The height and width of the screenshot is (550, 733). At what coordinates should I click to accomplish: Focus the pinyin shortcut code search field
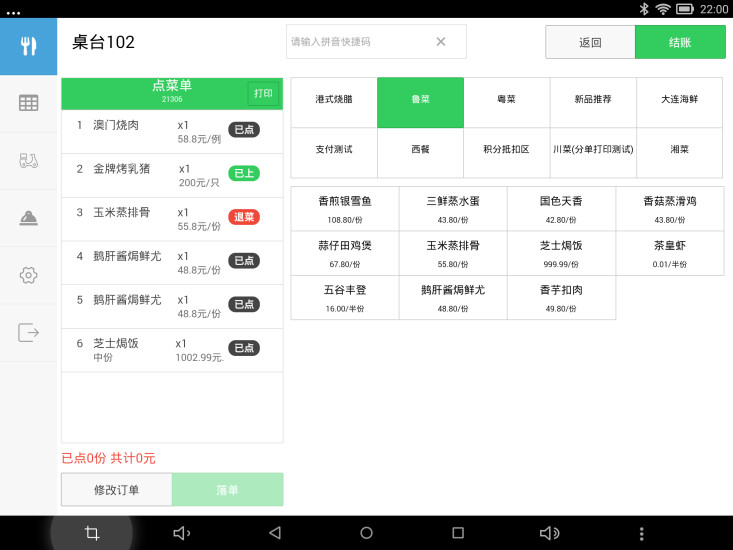click(360, 42)
